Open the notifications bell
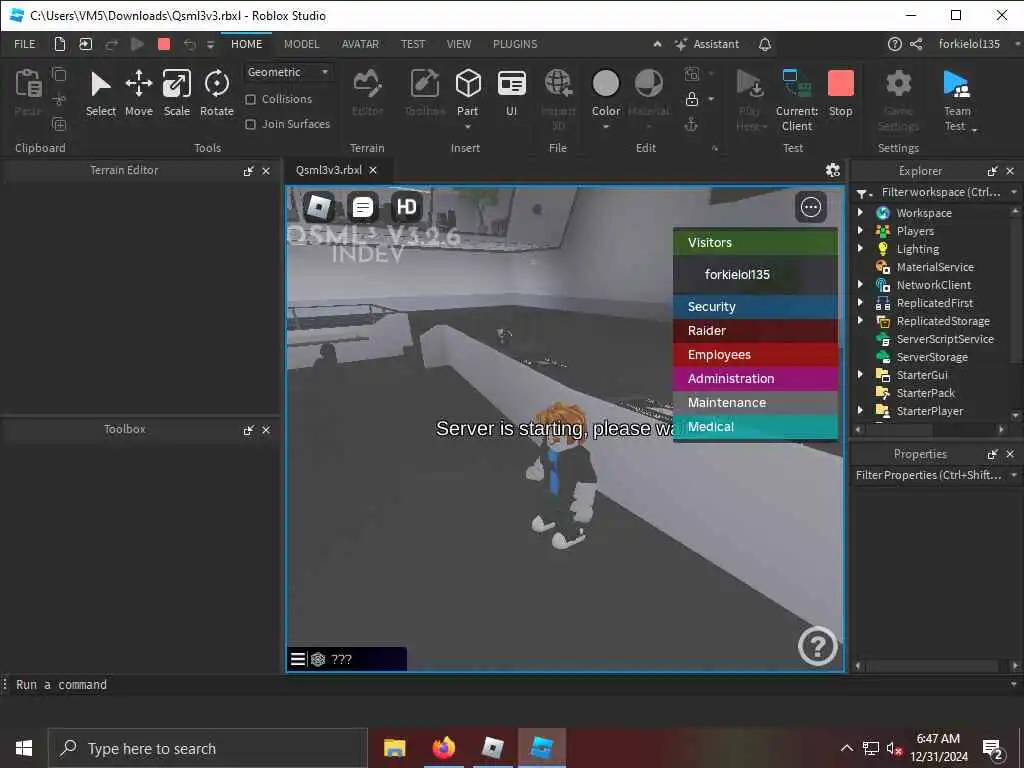 pos(765,44)
